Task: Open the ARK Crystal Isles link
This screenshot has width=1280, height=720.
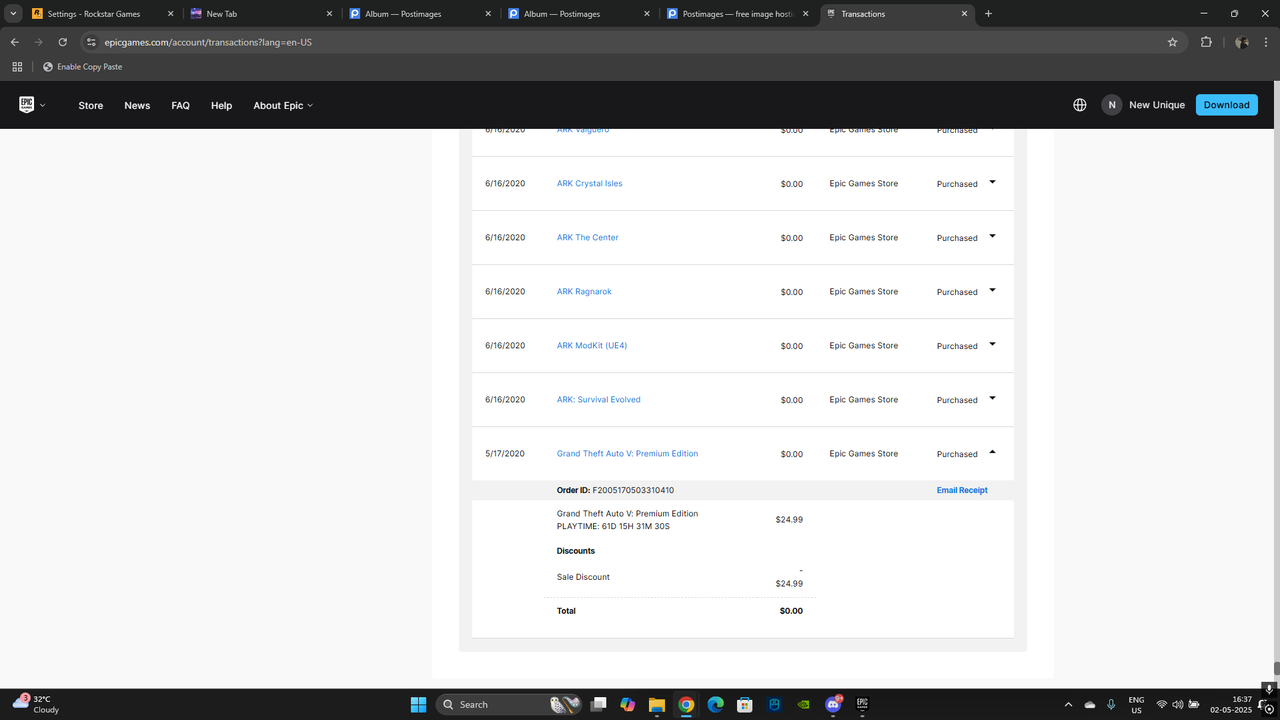Action: 590,184
